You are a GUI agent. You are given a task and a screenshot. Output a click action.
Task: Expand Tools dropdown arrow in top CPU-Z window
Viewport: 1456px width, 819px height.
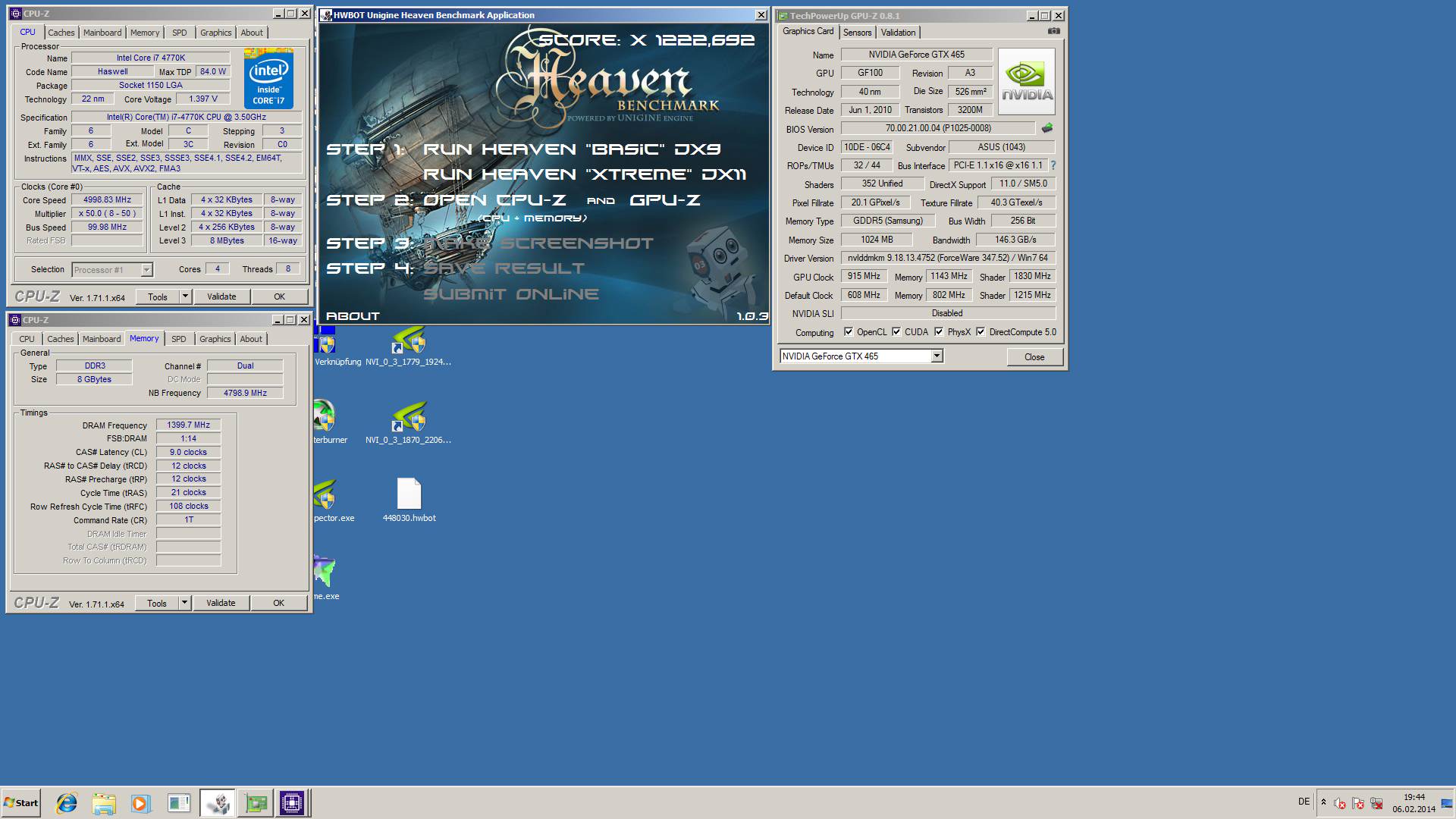185,297
